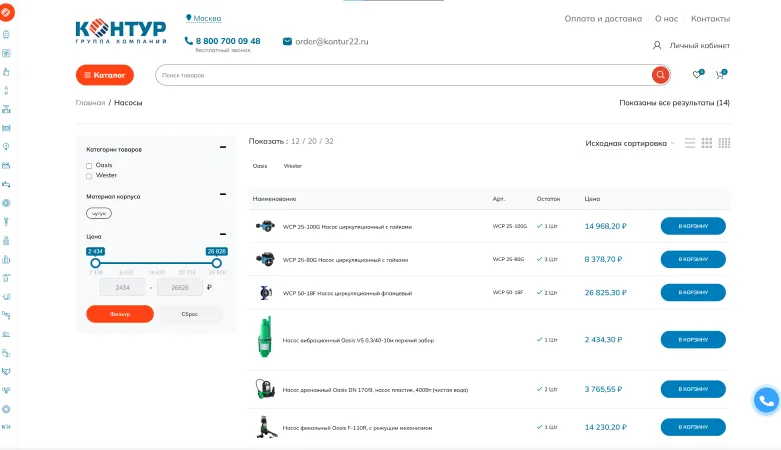Viewport: 781px width, 450px height.
Task: Open Личный кабинет account link
Action: coord(699,45)
